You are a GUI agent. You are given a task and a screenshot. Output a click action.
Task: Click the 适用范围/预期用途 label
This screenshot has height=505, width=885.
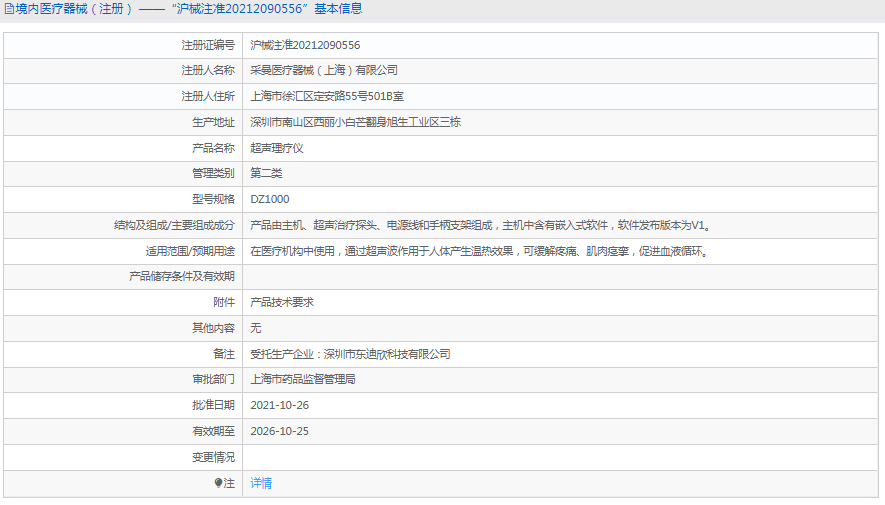pyautogui.click(x=190, y=251)
